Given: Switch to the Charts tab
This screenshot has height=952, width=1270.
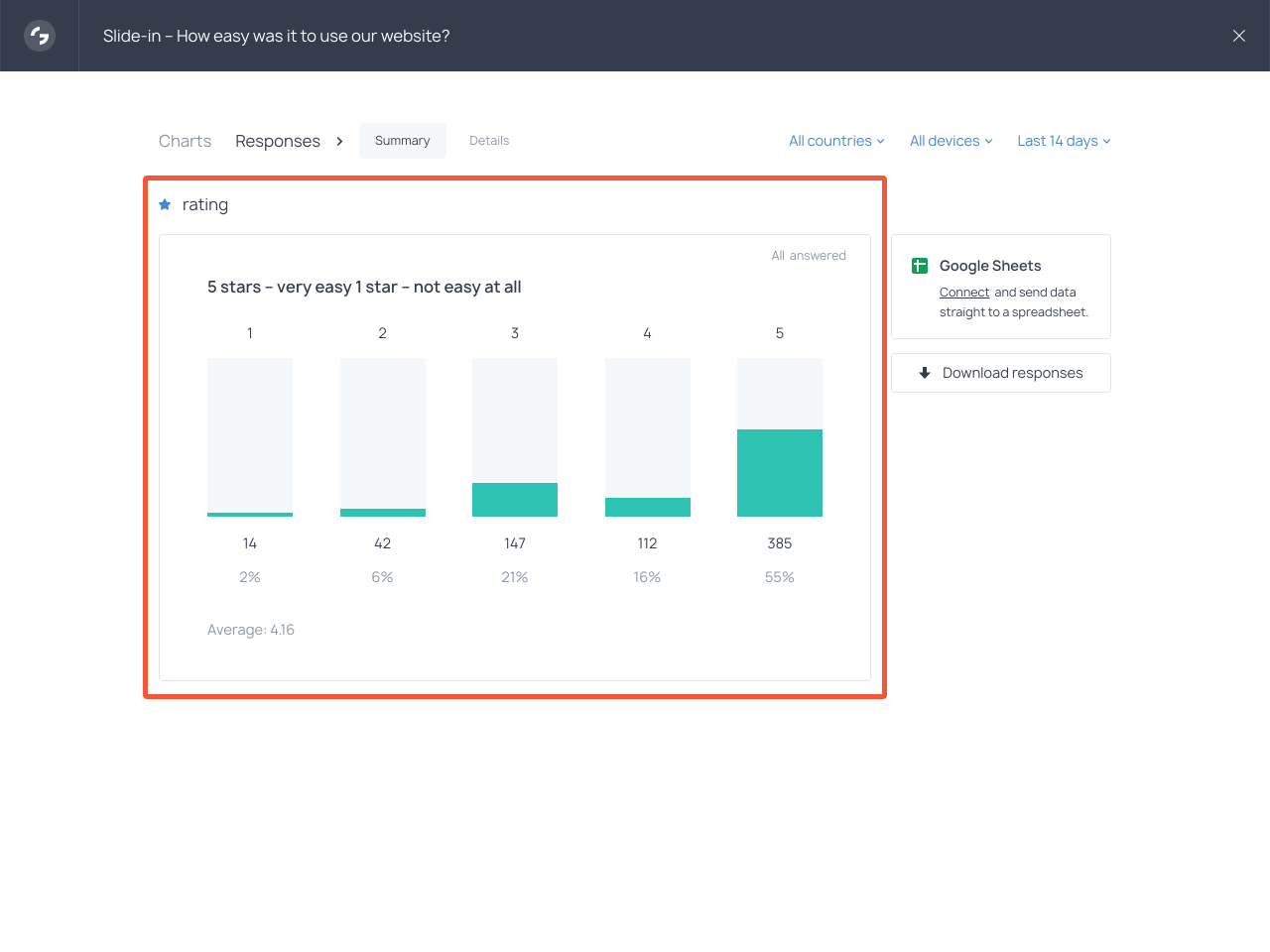Looking at the screenshot, I should click(x=185, y=141).
